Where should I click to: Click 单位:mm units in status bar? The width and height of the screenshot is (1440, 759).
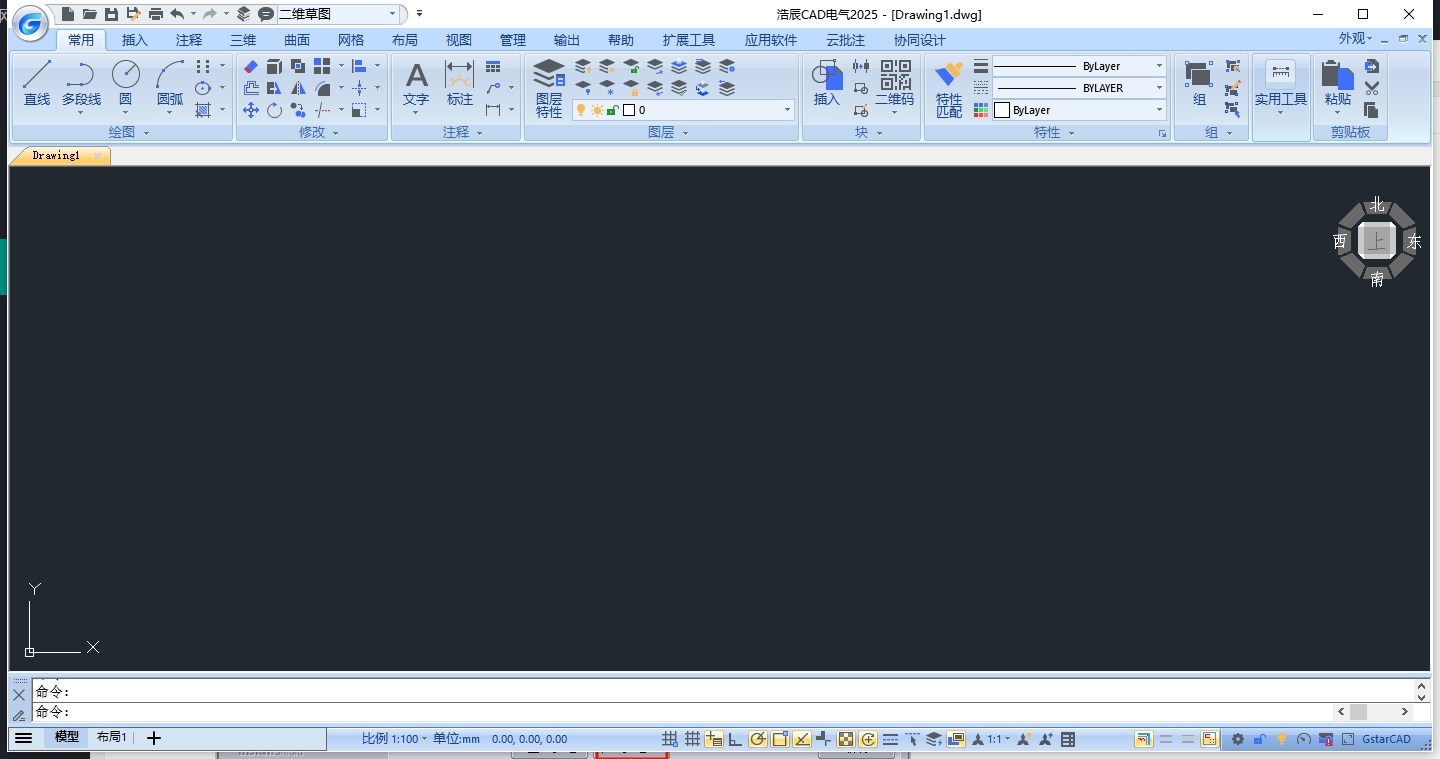pyautogui.click(x=456, y=739)
